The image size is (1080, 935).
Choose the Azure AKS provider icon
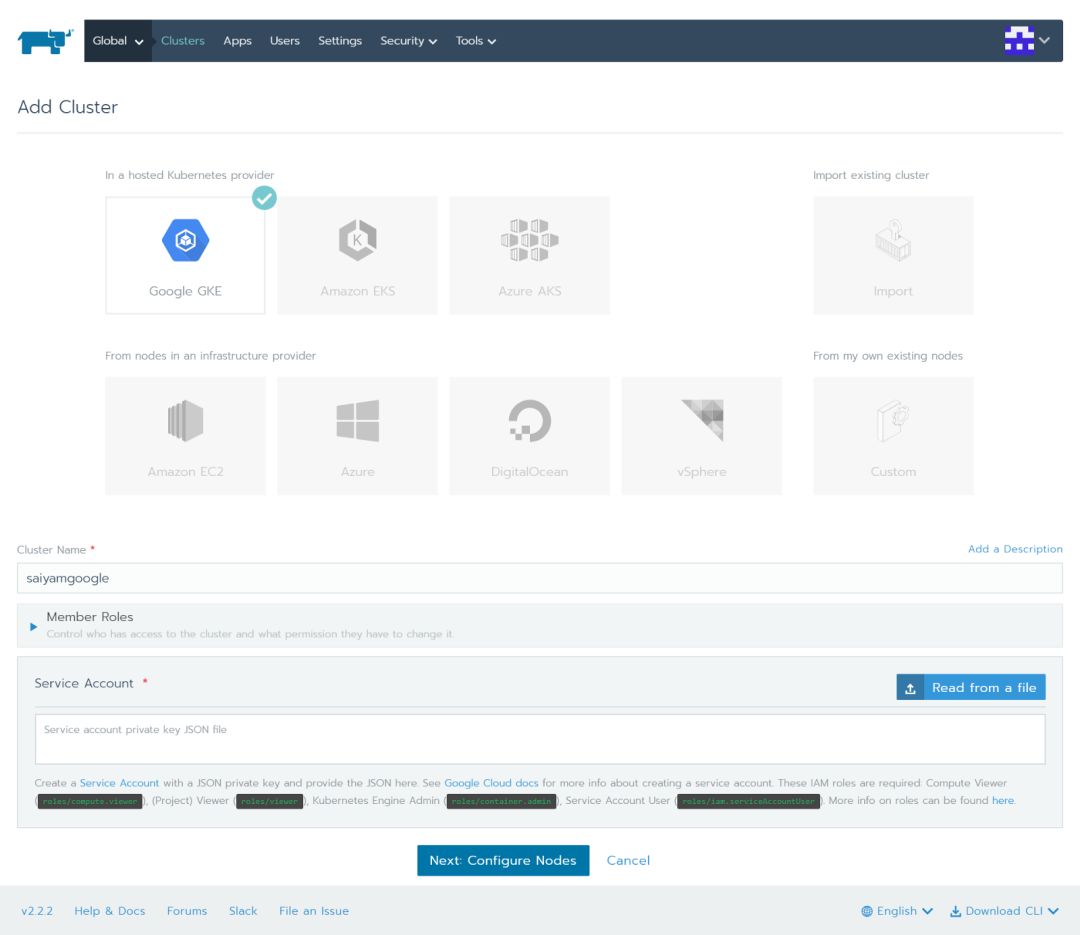click(530, 240)
